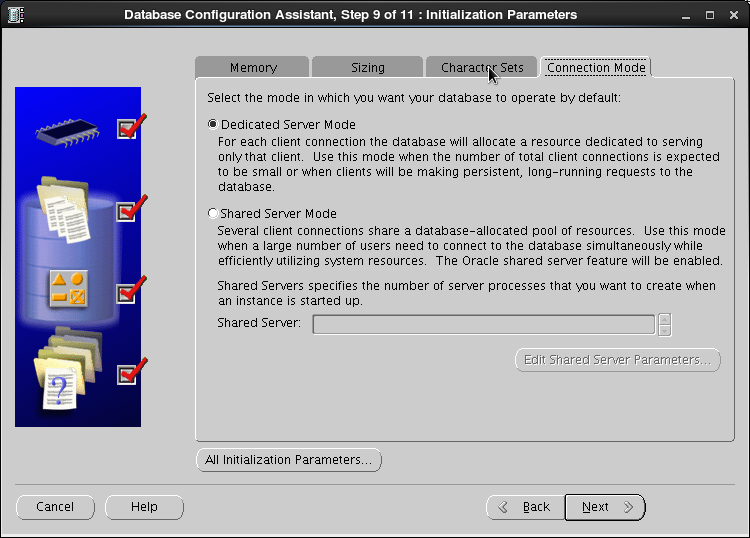The width and height of the screenshot is (750, 538).
Task: Click the question mark document folders icon
Action: [68, 368]
